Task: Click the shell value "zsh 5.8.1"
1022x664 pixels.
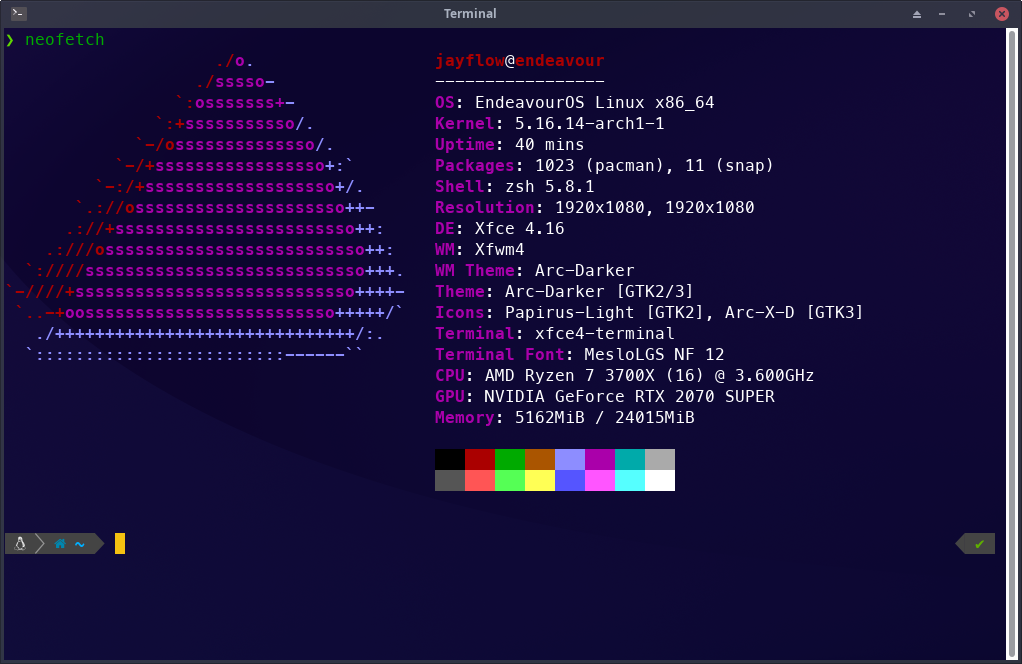Action: (x=549, y=186)
